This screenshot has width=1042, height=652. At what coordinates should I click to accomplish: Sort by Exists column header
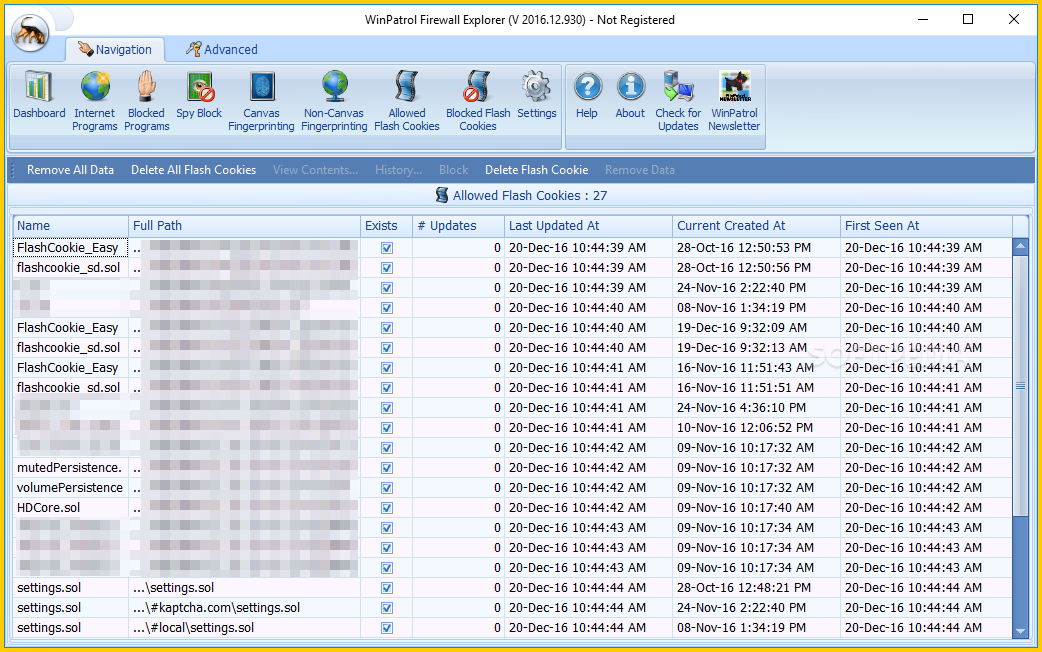click(x=387, y=226)
